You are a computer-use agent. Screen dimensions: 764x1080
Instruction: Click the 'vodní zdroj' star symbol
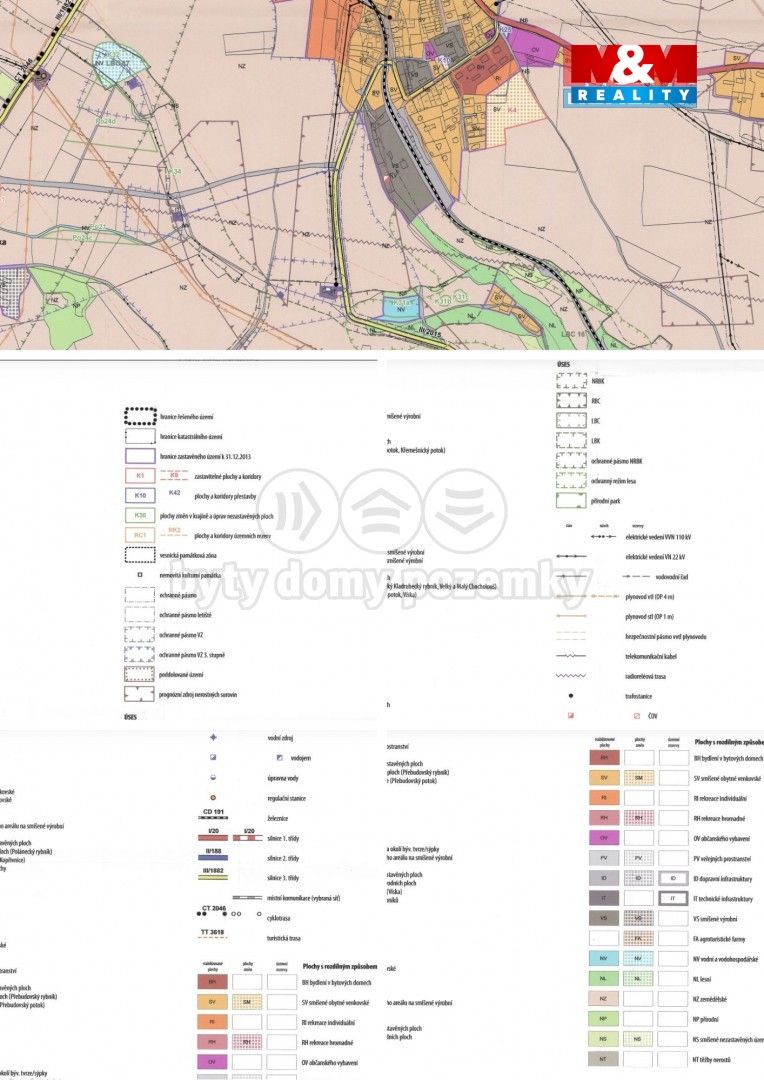(x=214, y=738)
